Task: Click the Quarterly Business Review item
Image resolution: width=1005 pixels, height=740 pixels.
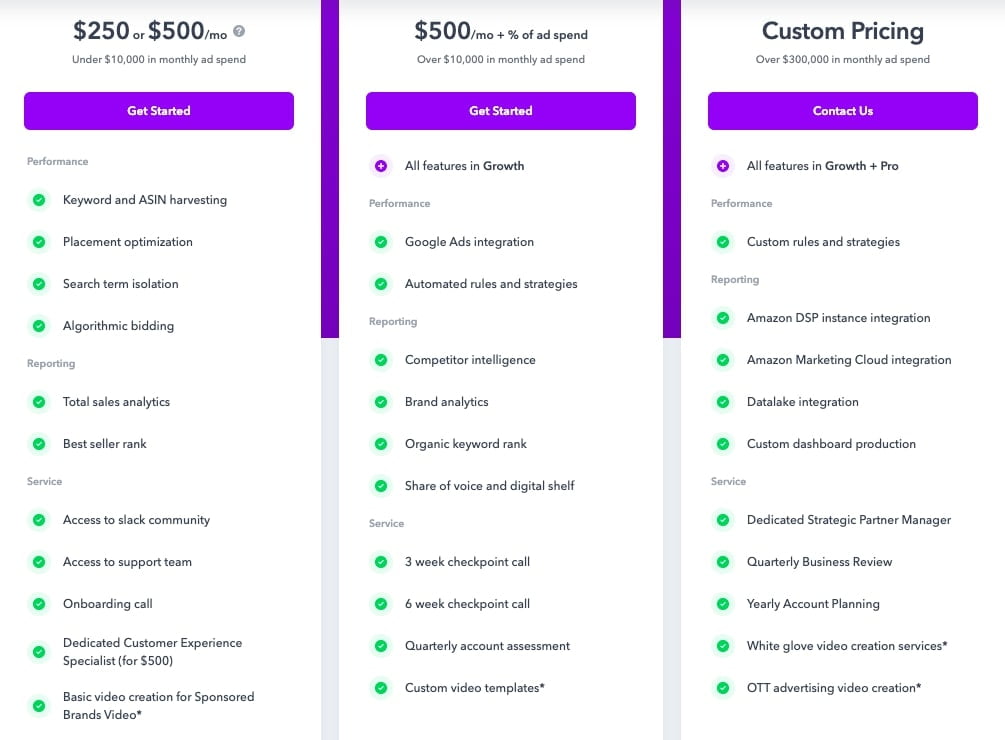Action: pos(820,562)
